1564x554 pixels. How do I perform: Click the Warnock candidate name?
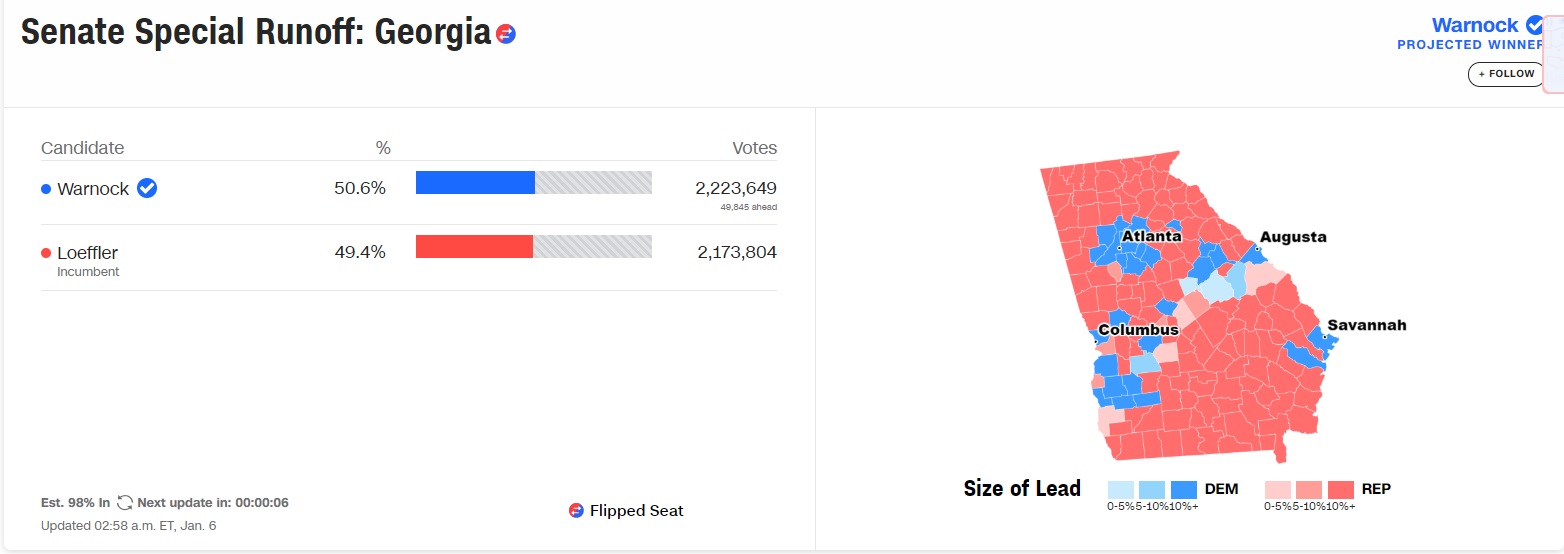(93, 189)
